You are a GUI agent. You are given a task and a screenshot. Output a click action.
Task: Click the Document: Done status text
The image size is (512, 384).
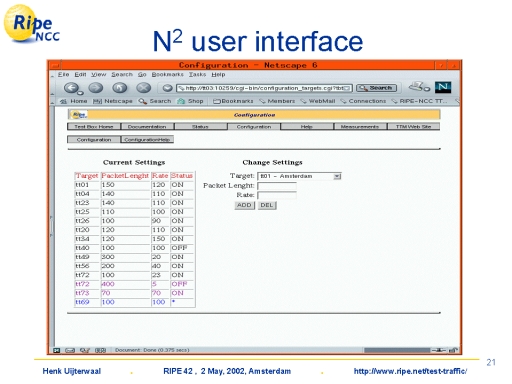152,350
